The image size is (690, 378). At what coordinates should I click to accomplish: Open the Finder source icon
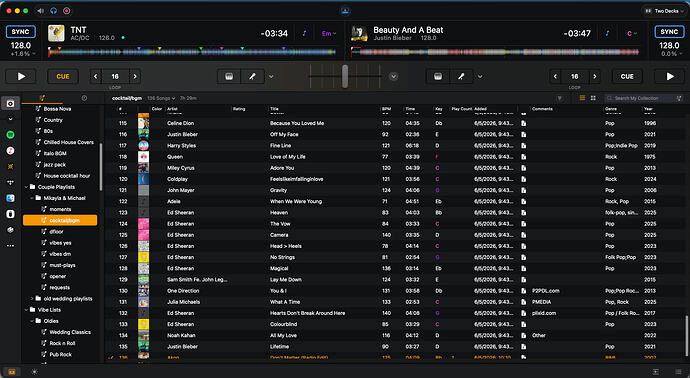pos(11,198)
